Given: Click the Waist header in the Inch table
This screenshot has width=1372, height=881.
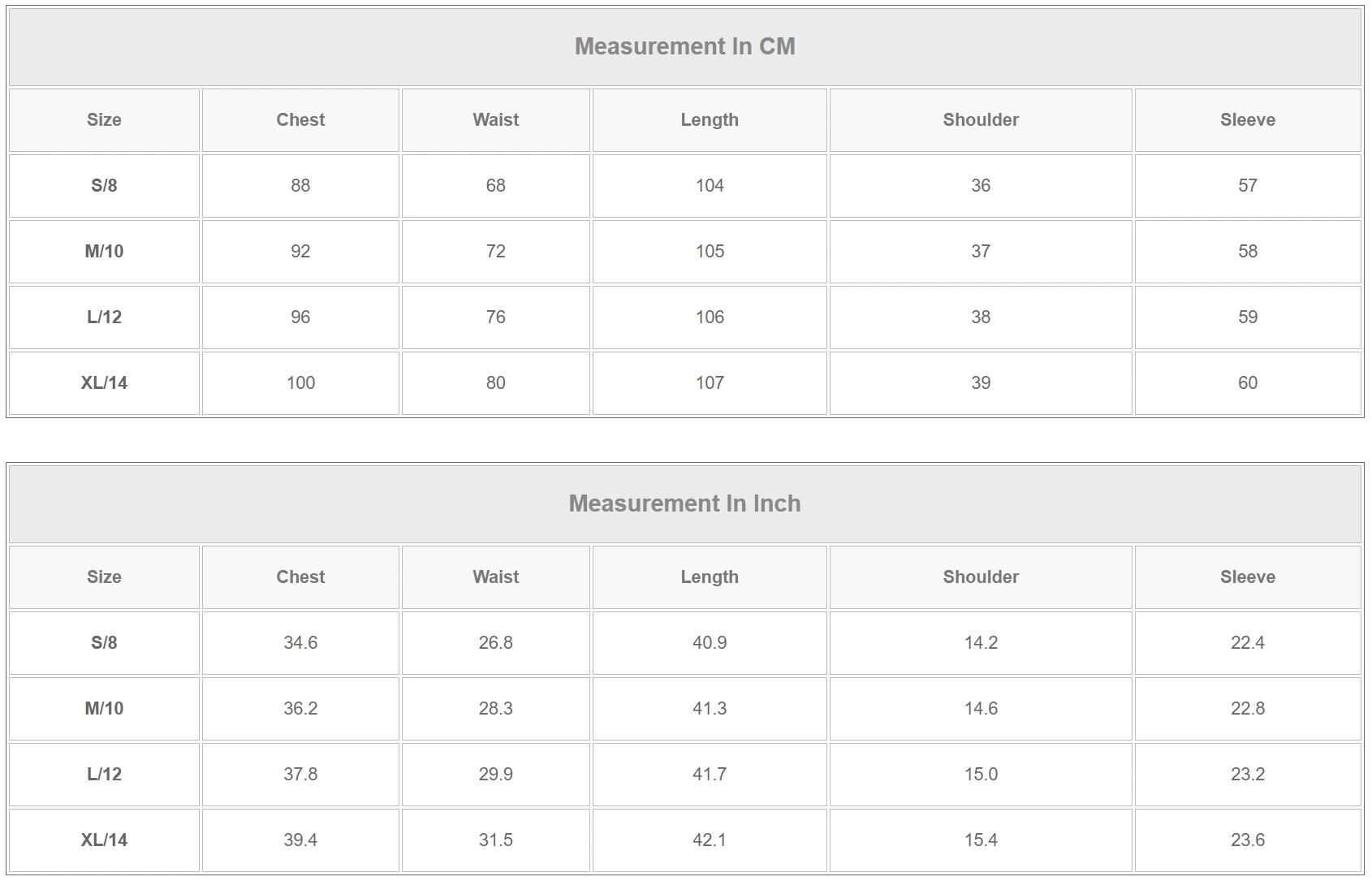Looking at the screenshot, I should pos(495,577).
